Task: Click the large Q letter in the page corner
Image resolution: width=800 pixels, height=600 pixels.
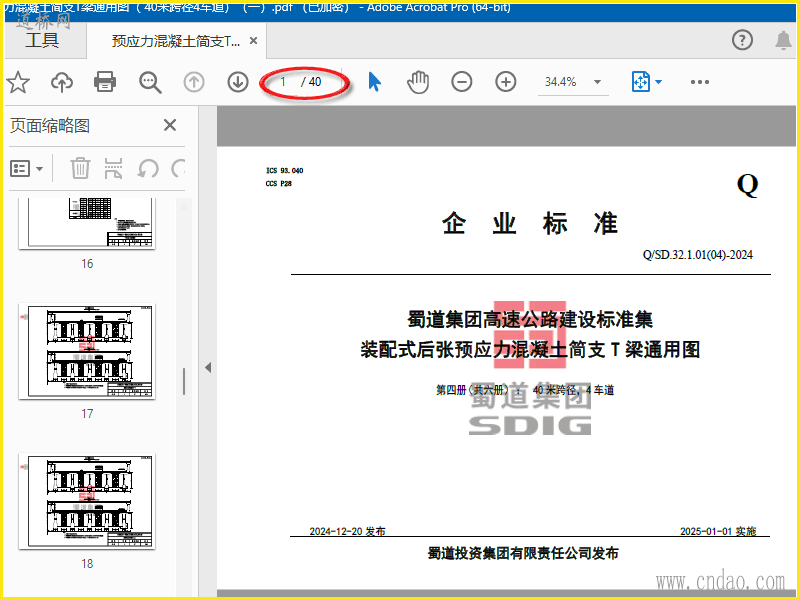Action: click(x=747, y=185)
